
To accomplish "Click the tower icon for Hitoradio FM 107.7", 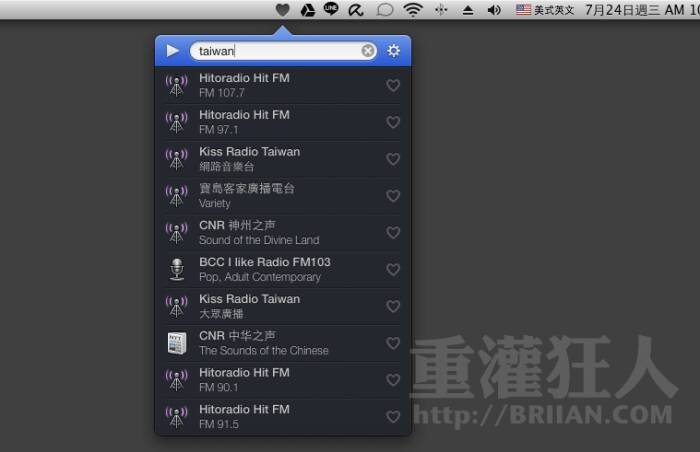I will coord(177,86).
